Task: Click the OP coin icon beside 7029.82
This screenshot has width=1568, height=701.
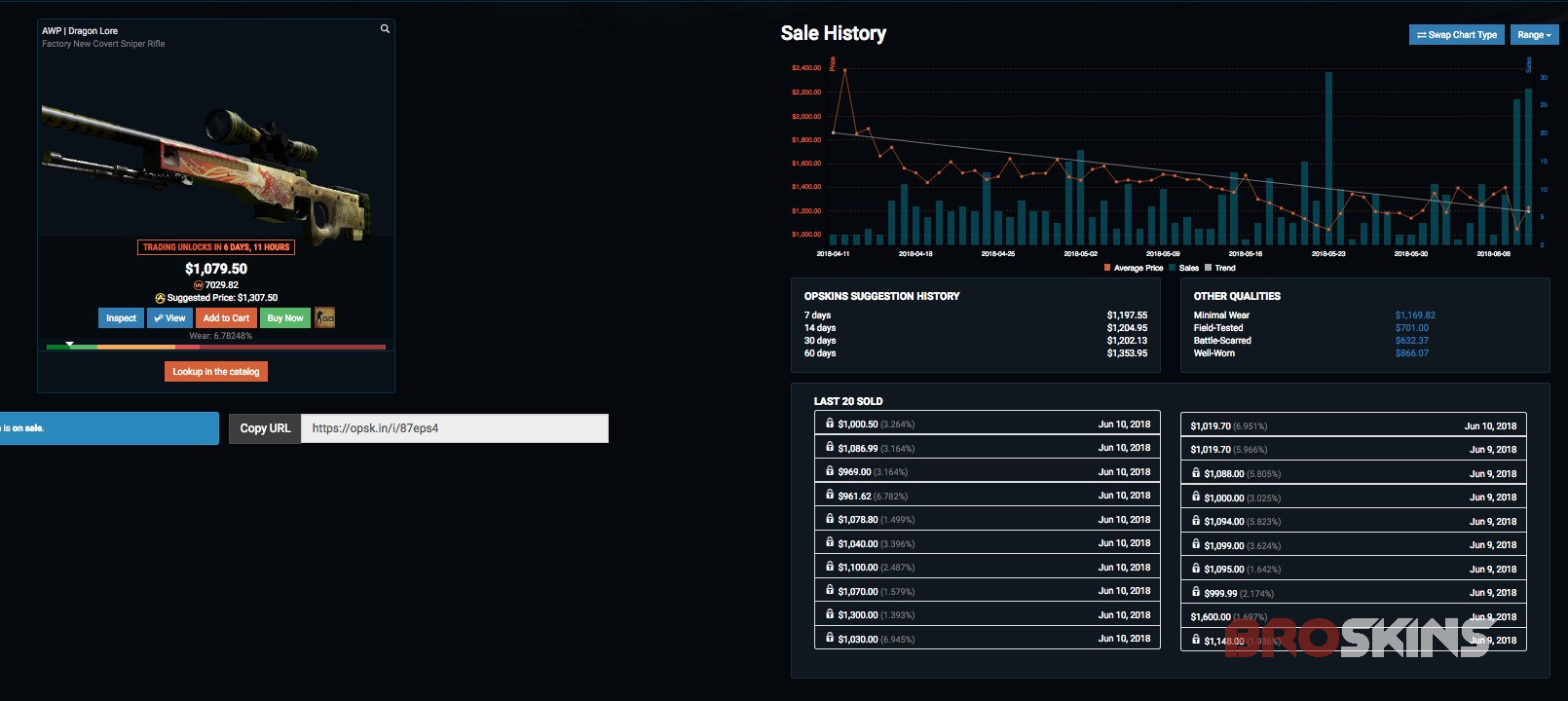Action: (199, 285)
